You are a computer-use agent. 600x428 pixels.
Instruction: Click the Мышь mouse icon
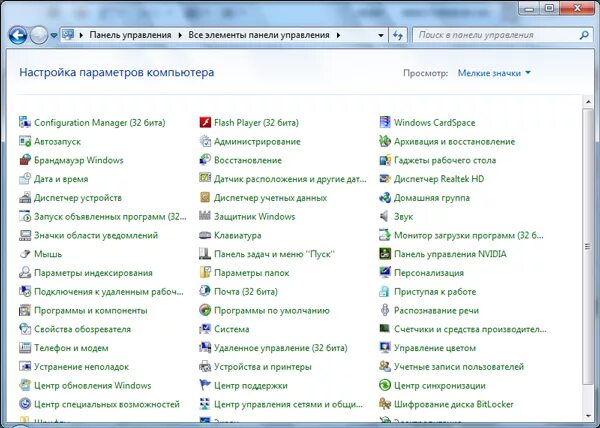point(25,254)
